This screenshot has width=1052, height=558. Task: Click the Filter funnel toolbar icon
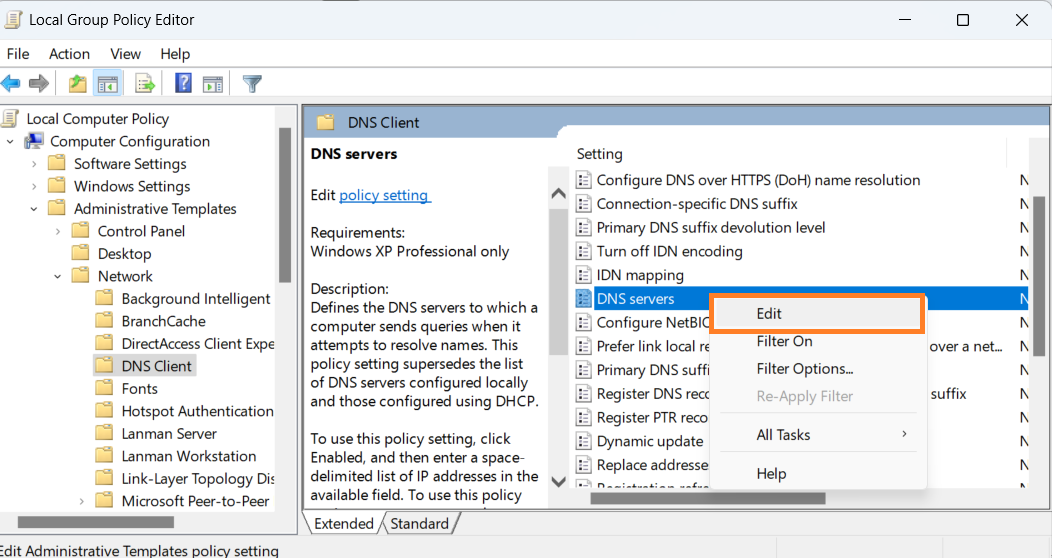[x=252, y=83]
